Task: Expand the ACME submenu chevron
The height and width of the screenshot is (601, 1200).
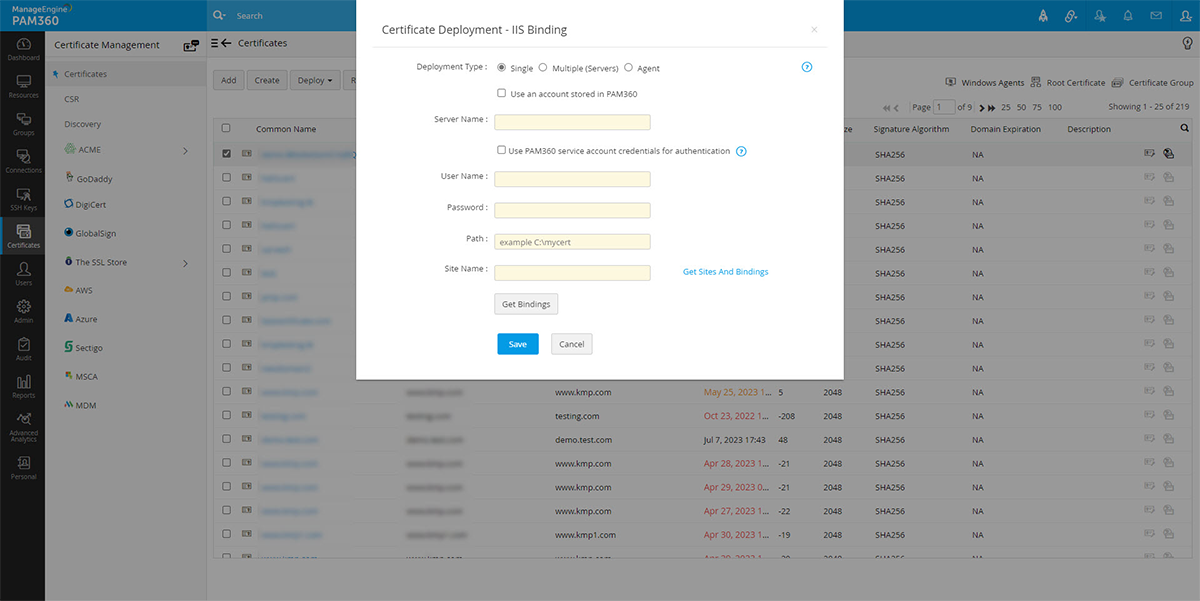Action: click(x=185, y=150)
